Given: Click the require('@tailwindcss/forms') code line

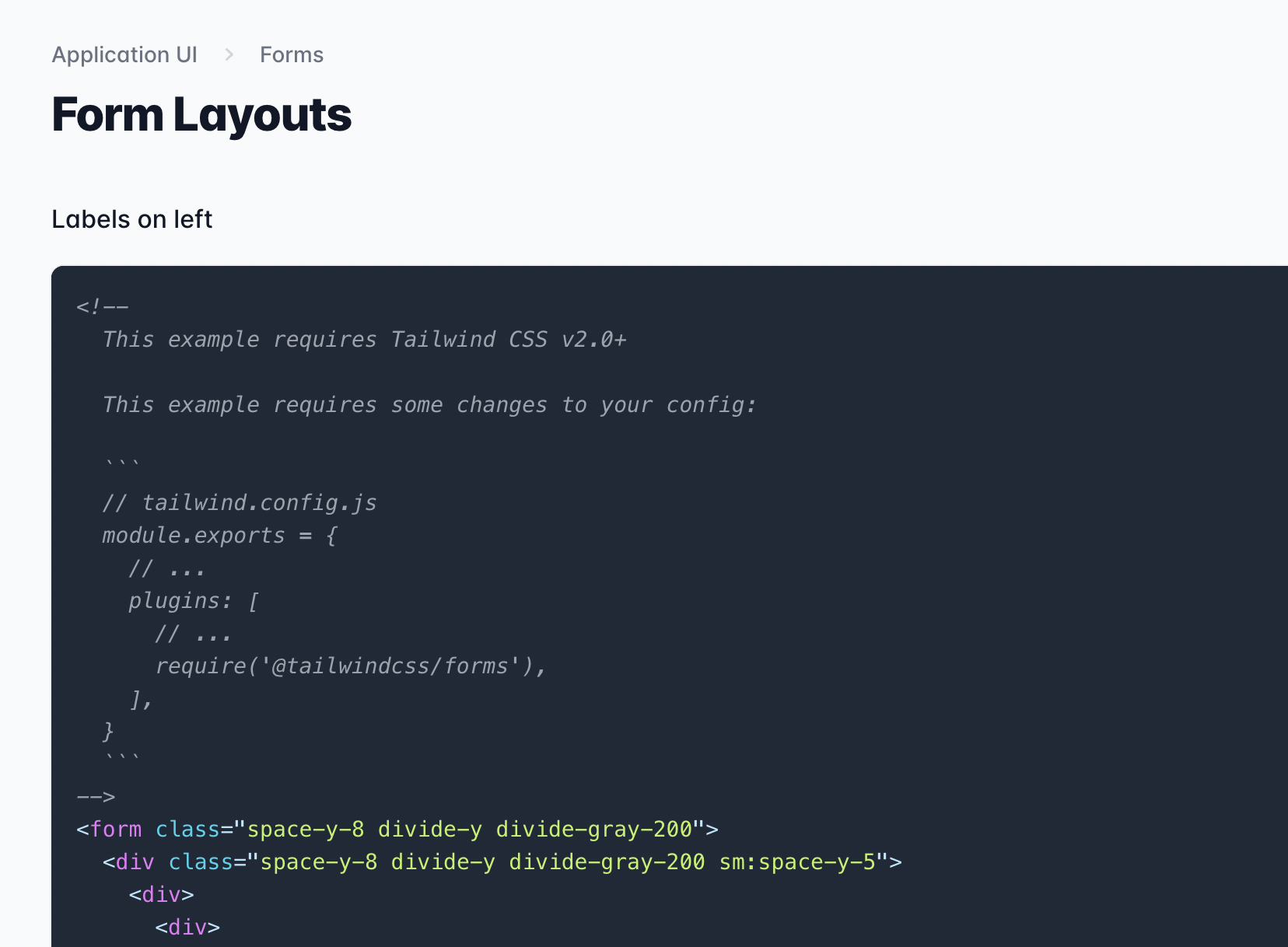Looking at the screenshot, I should tap(350, 666).
